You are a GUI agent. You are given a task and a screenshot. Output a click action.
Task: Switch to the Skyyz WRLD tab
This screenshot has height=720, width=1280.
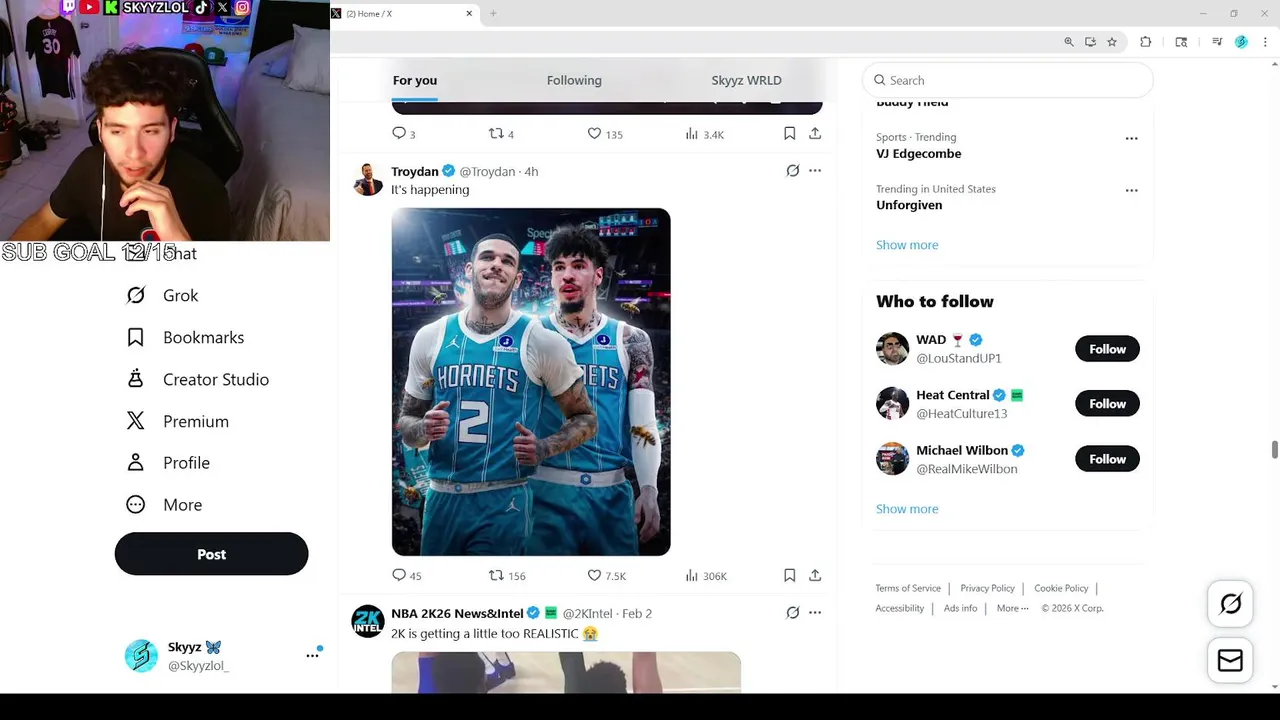point(747,80)
